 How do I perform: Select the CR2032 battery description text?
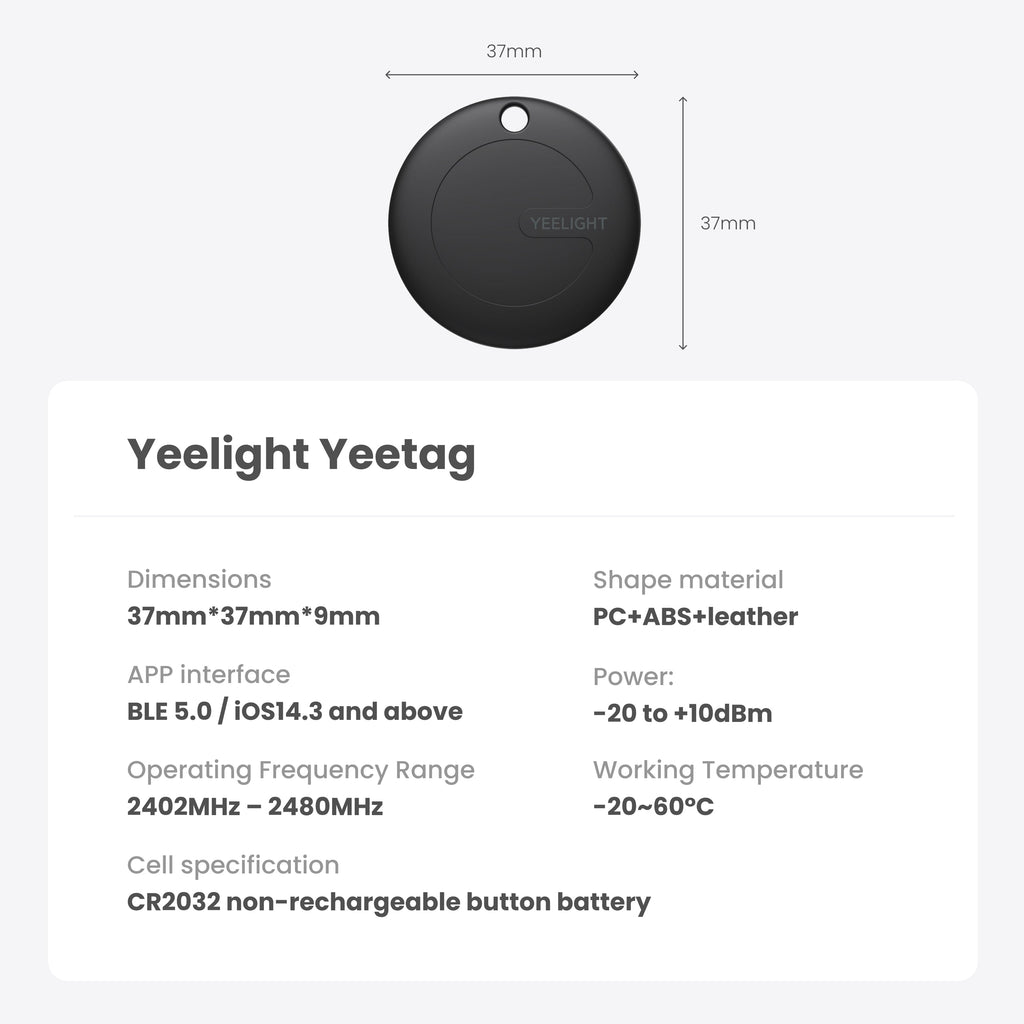(388, 902)
